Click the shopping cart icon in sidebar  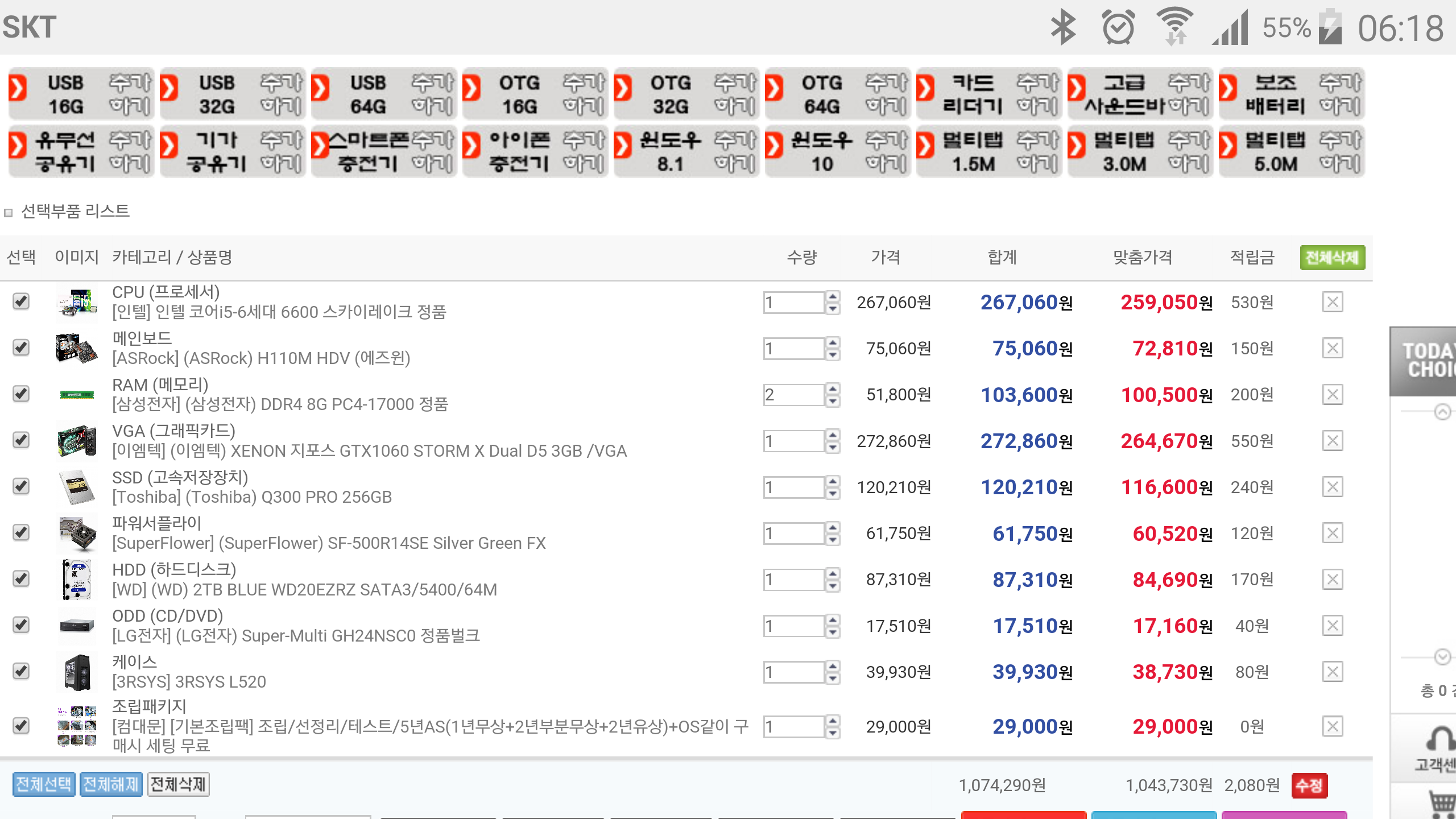(x=1442, y=803)
